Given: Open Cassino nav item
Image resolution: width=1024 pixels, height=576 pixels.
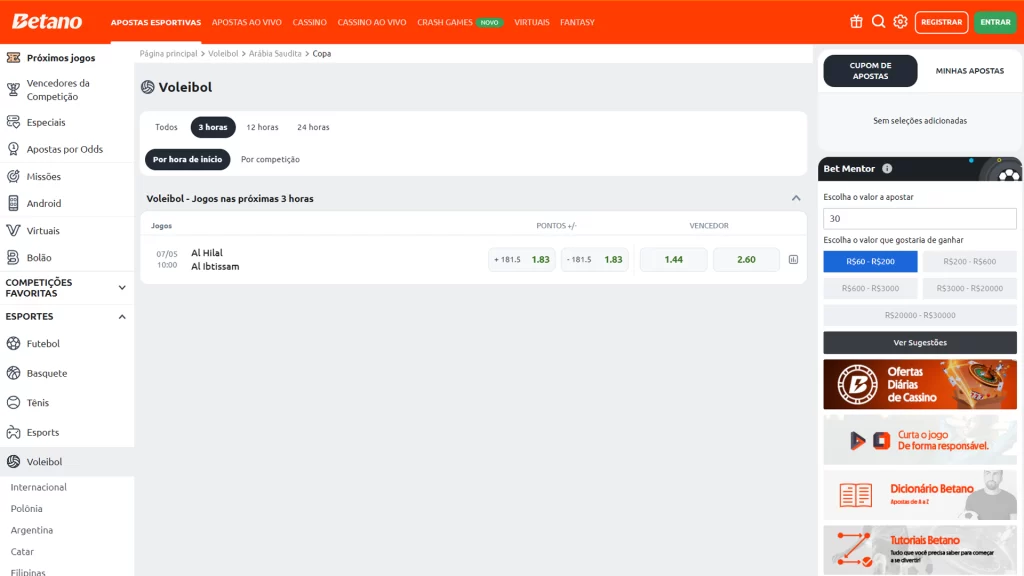Looking at the screenshot, I should coord(310,22).
